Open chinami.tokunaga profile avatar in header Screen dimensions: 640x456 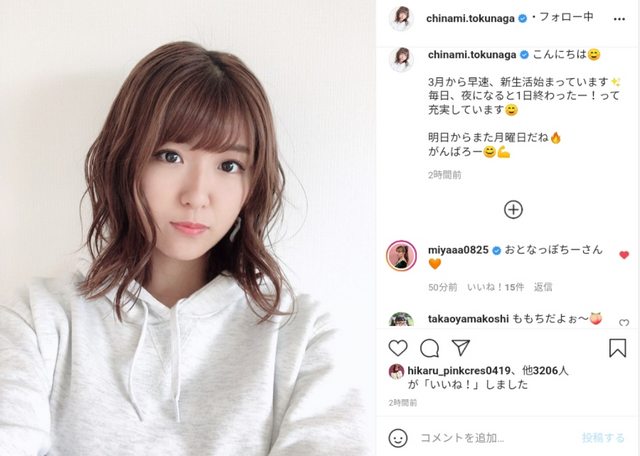click(401, 18)
